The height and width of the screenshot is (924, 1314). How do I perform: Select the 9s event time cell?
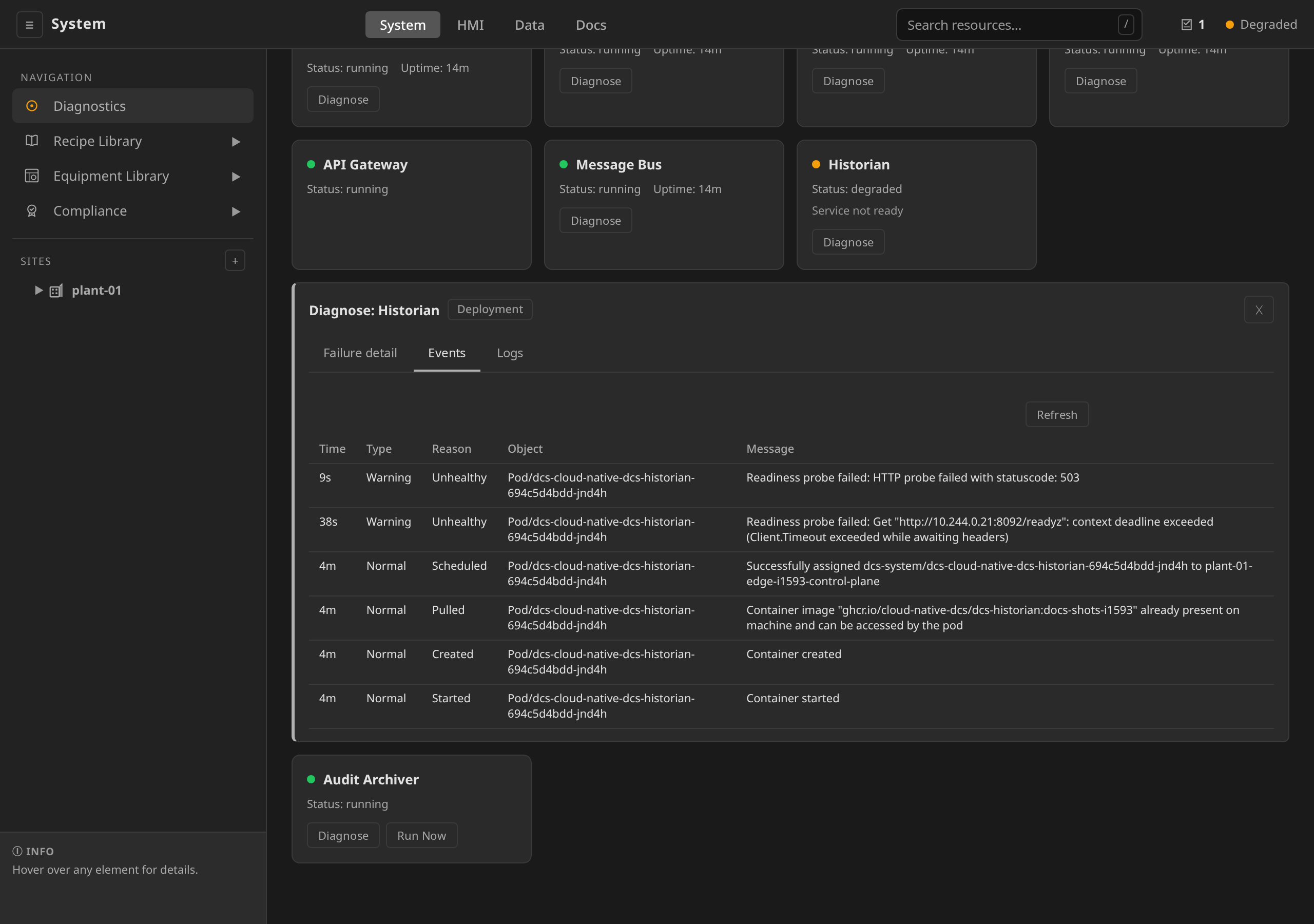coord(325,477)
